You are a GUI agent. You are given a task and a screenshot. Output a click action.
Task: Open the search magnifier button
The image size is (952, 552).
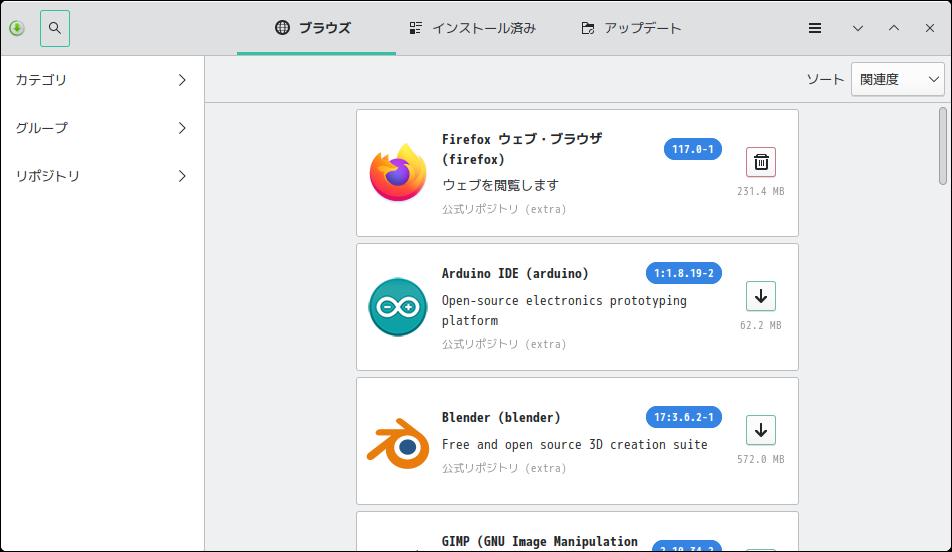coord(55,28)
